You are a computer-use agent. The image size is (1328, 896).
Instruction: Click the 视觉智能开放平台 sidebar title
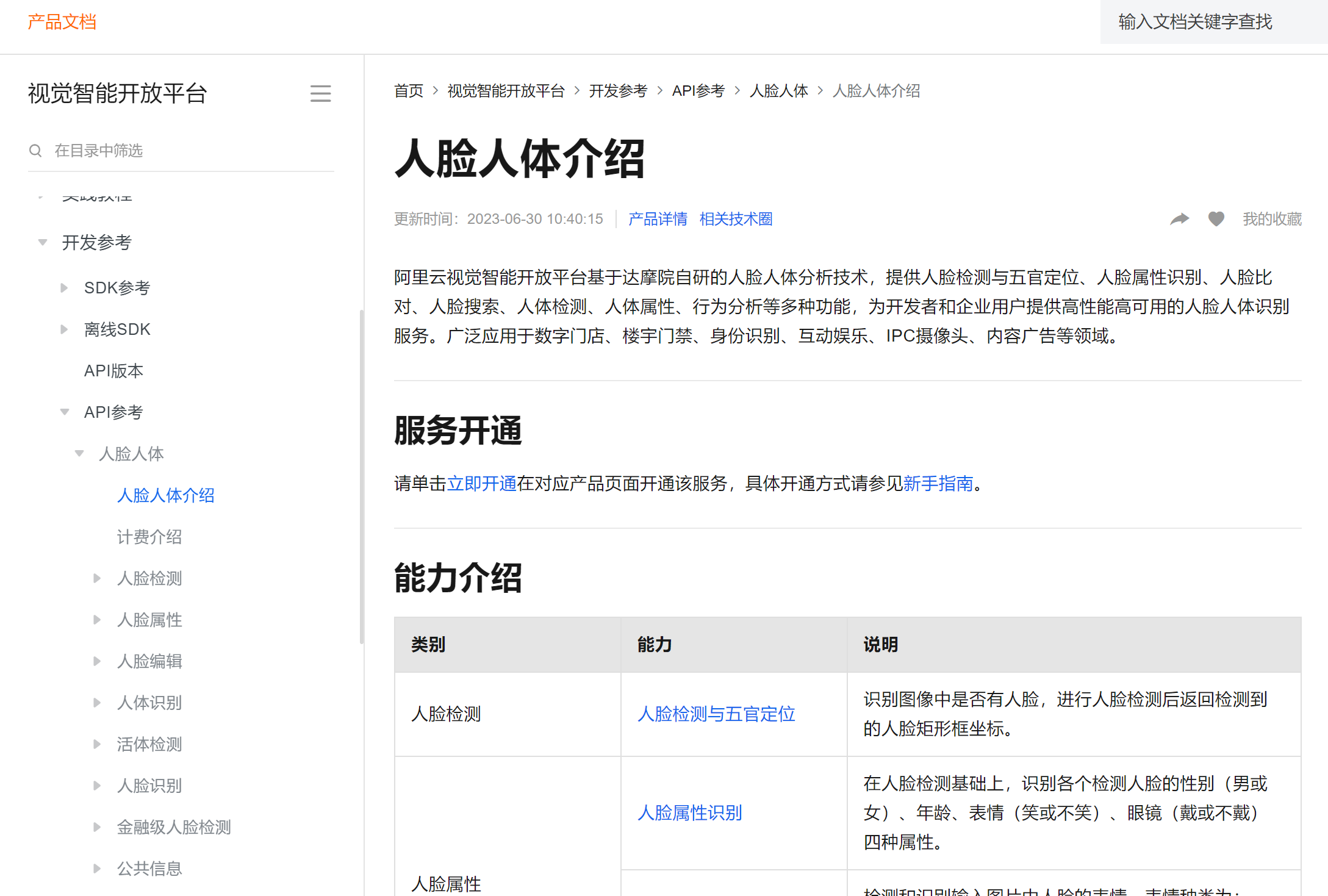tap(118, 93)
